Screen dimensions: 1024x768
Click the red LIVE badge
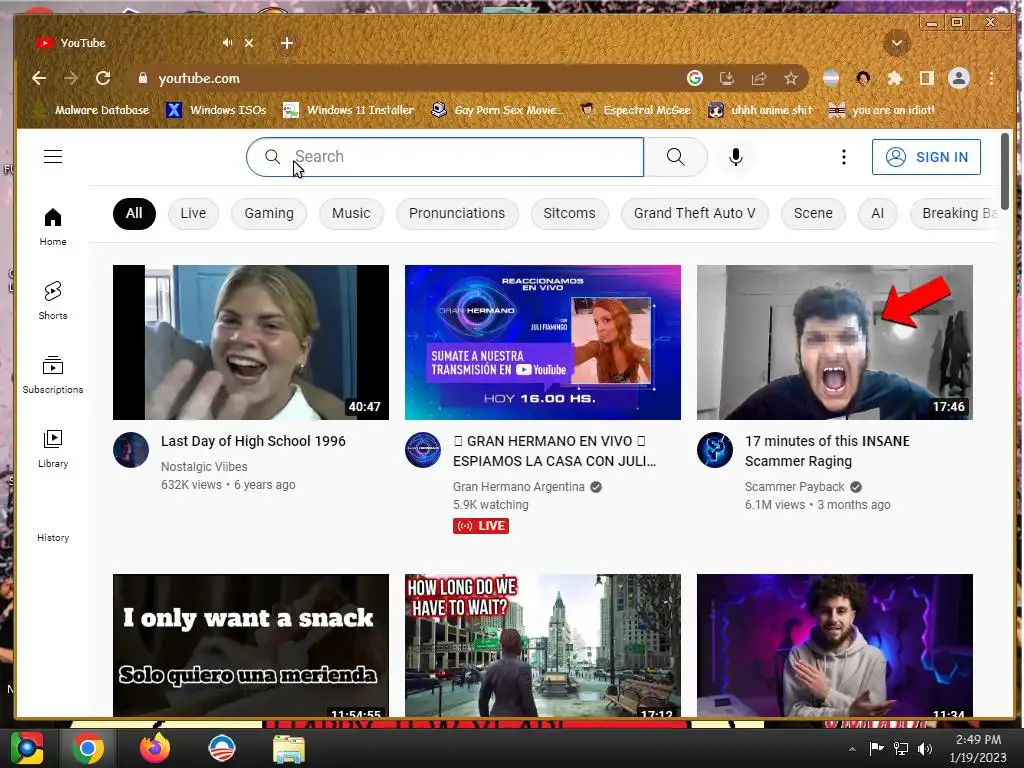point(481,526)
